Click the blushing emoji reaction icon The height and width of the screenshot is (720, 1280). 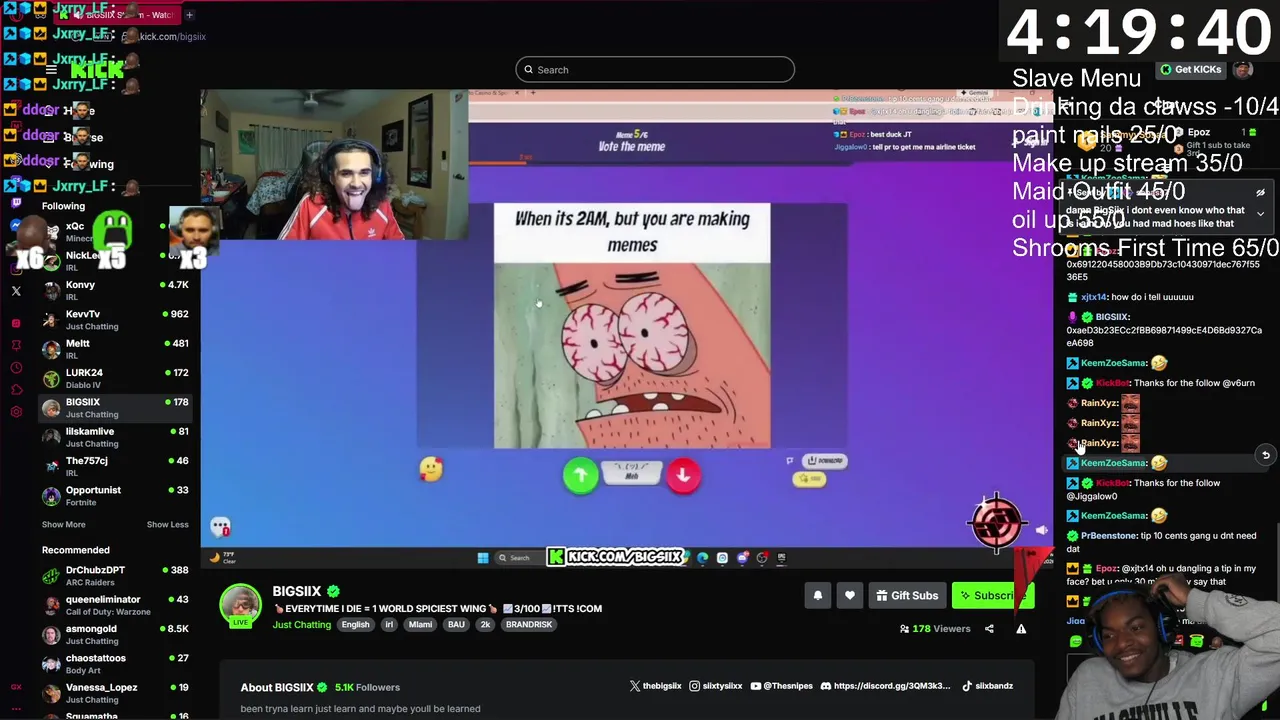click(431, 468)
